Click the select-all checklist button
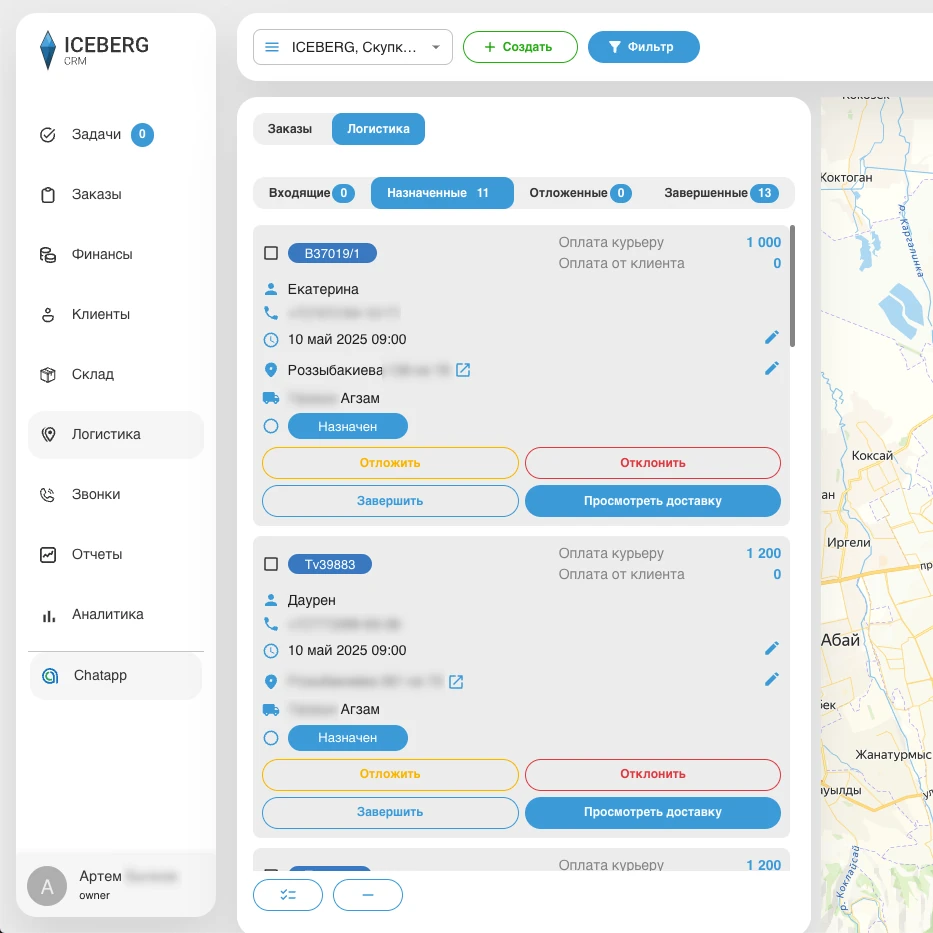The width and height of the screenshot is (933, 933). (288, 896)
